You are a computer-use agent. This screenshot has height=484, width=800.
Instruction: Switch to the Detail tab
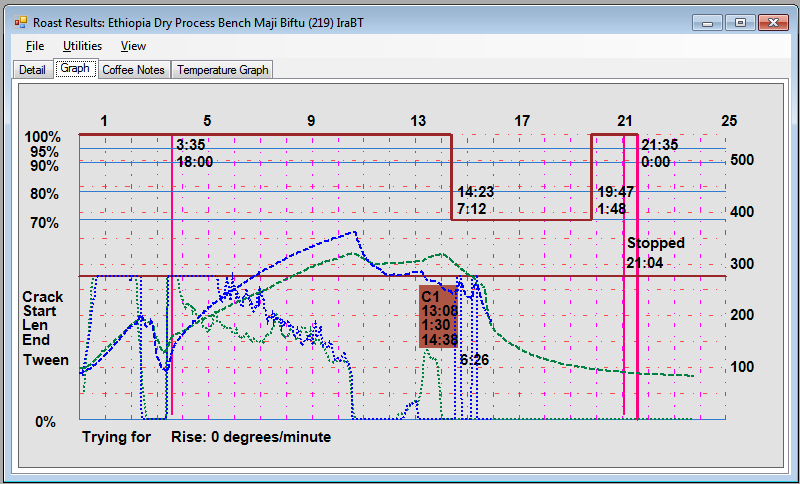pyautogui.click(x=32, y=70)
